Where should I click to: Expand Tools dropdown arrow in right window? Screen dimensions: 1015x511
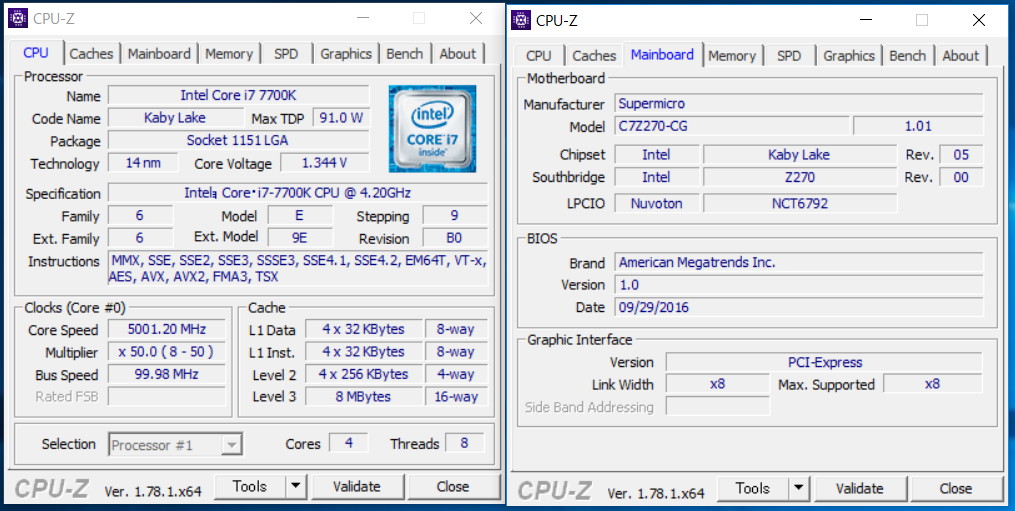tap(799, 488)
